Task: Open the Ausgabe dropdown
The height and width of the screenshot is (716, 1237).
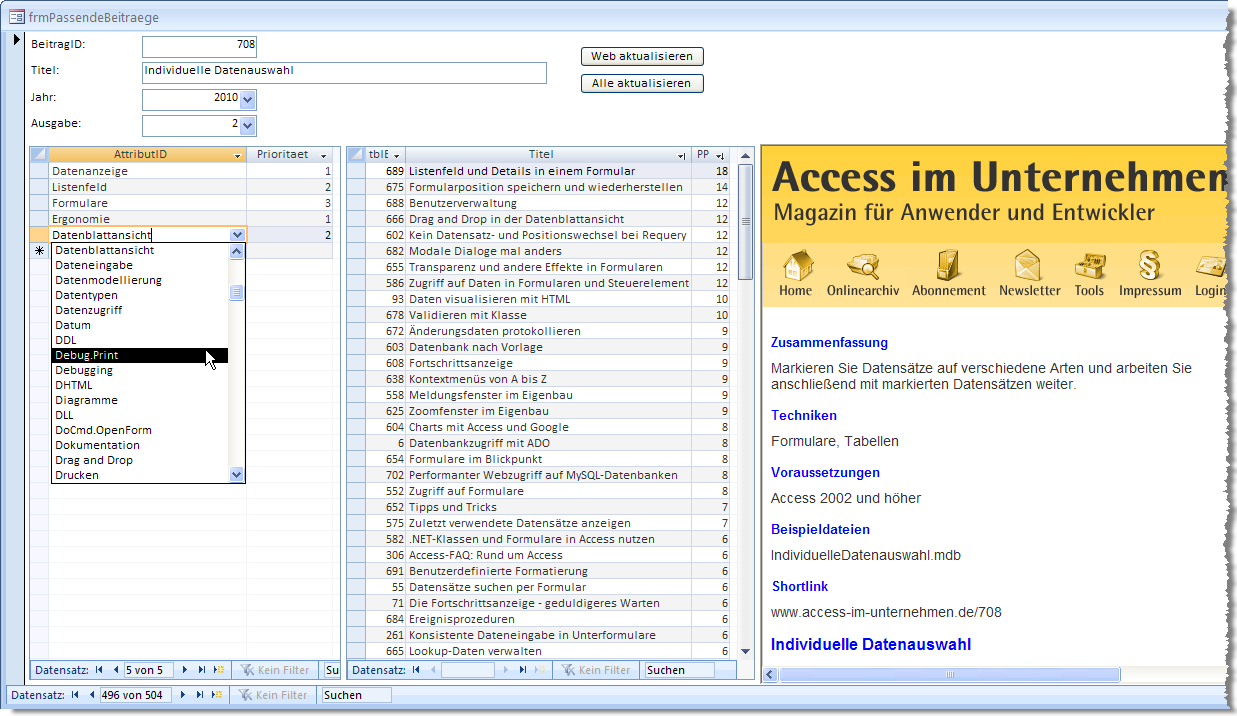Action: point(248,125)
